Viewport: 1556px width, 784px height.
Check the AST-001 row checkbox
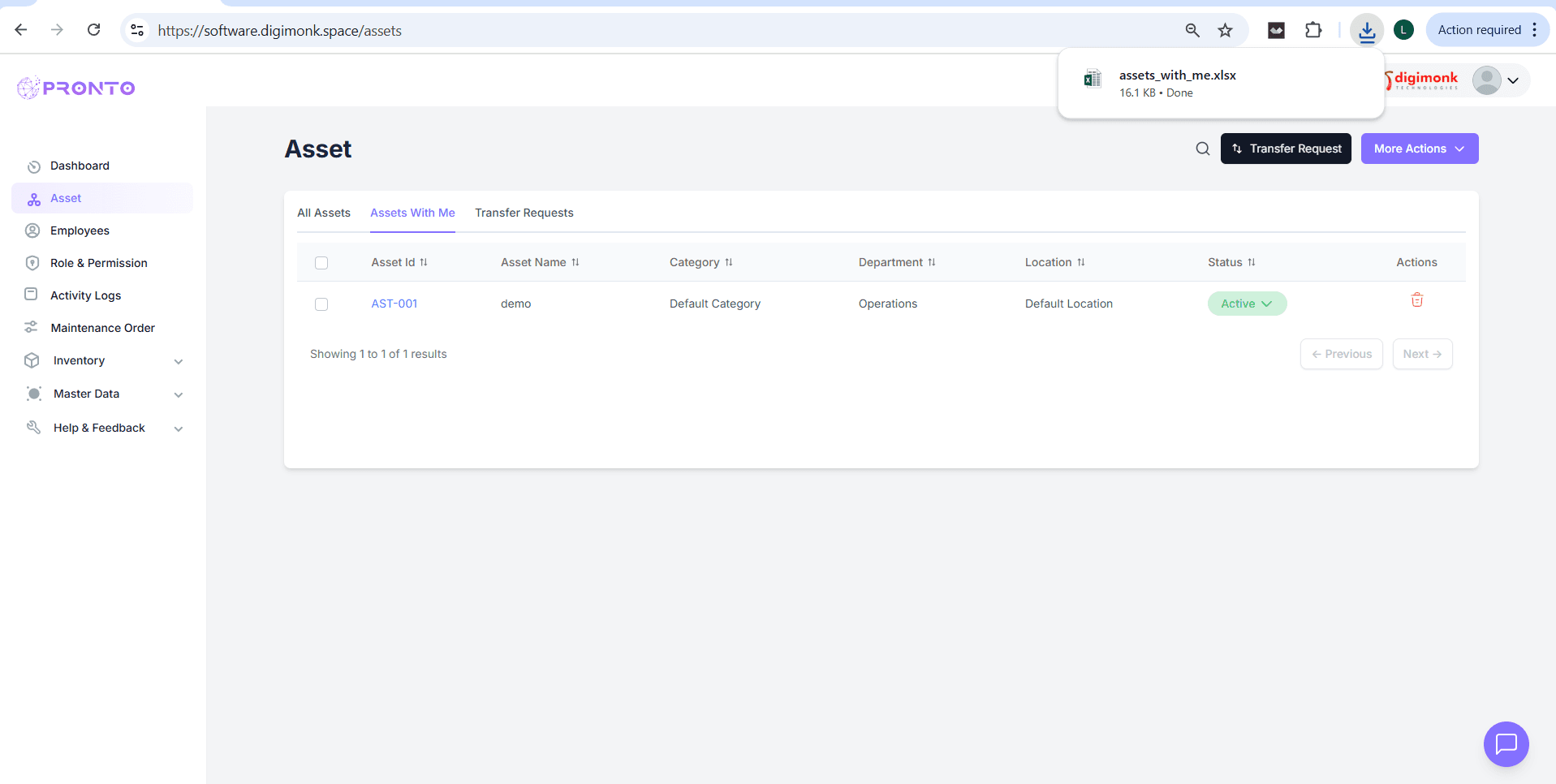click(321, 304)
